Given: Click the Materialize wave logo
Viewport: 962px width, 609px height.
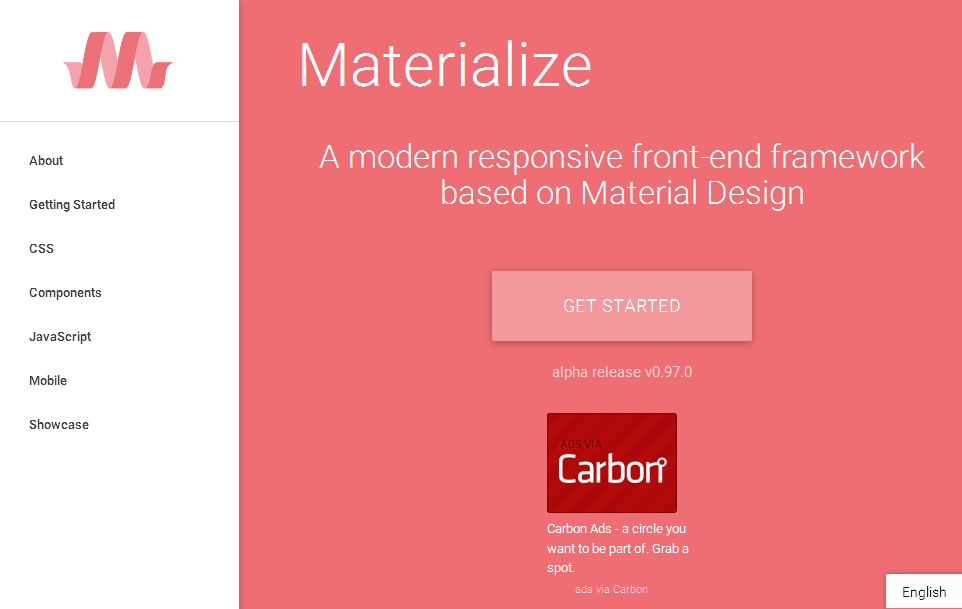Looking at the screenshot, I should 117,62.
